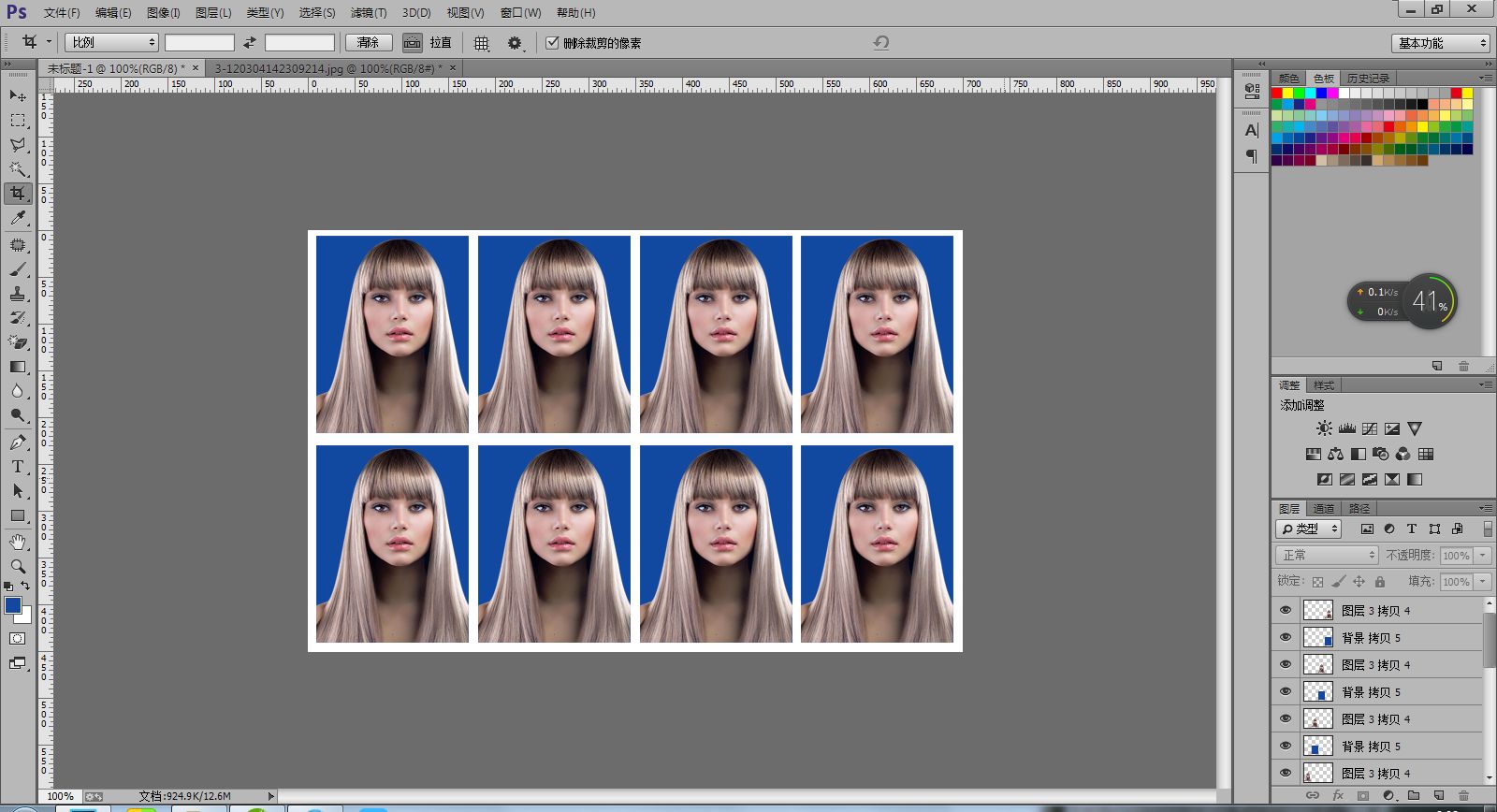This screenshot has width=1497, height=812.
Task: Open the 滤镜 (Filter) menu
Action: 368,13
